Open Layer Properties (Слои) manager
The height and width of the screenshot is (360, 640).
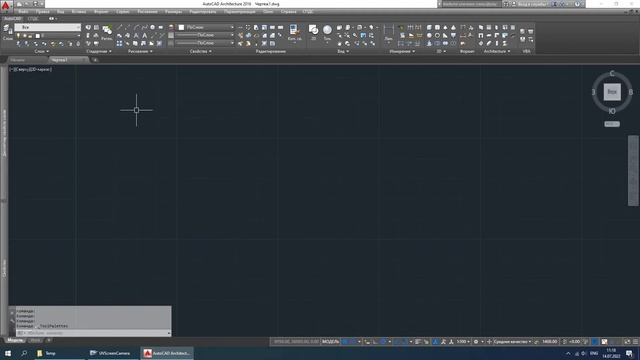[8, 32]
